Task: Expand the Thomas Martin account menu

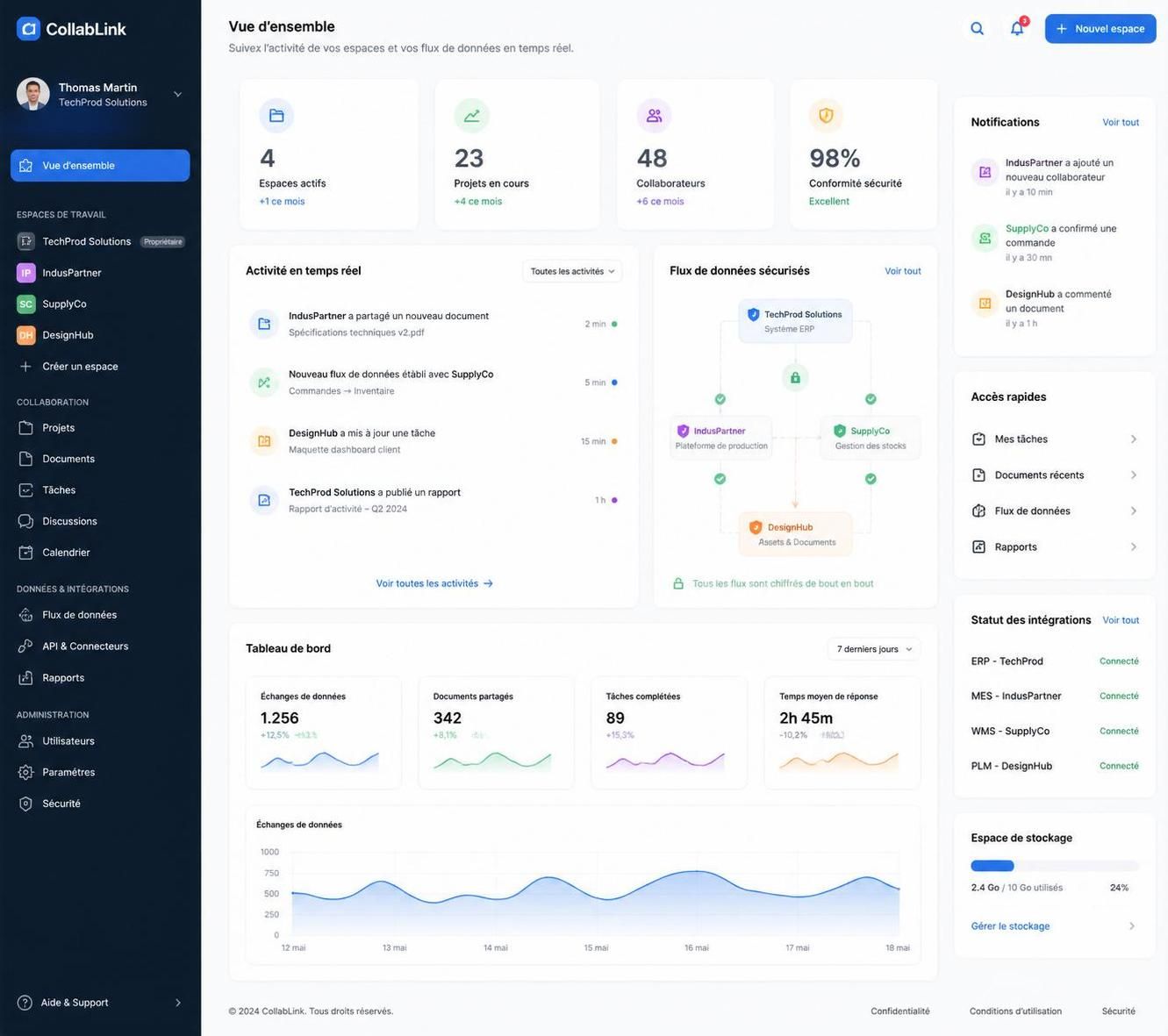Action: coord(178,95)
